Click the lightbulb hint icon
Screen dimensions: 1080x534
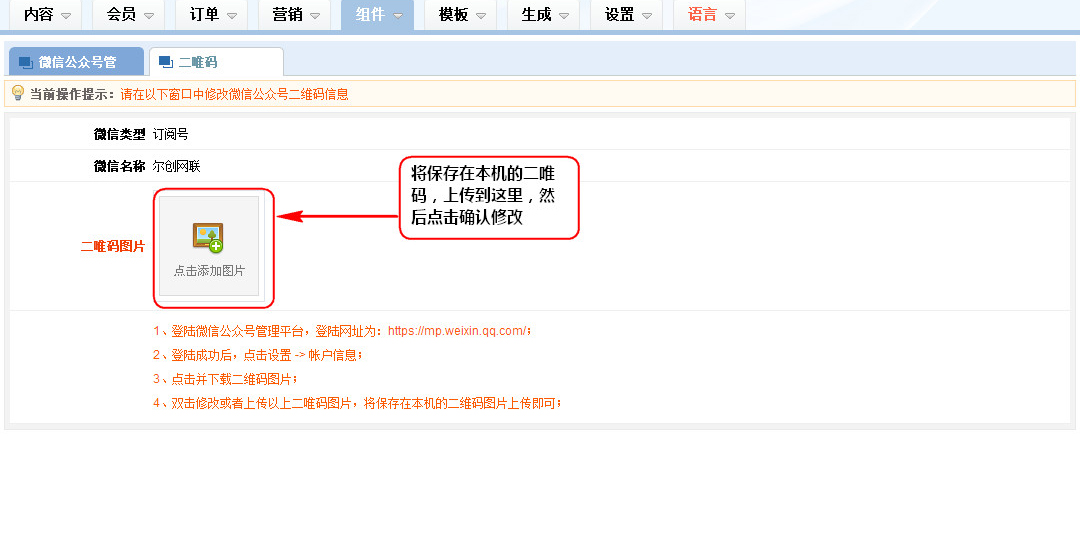[17, 93]
